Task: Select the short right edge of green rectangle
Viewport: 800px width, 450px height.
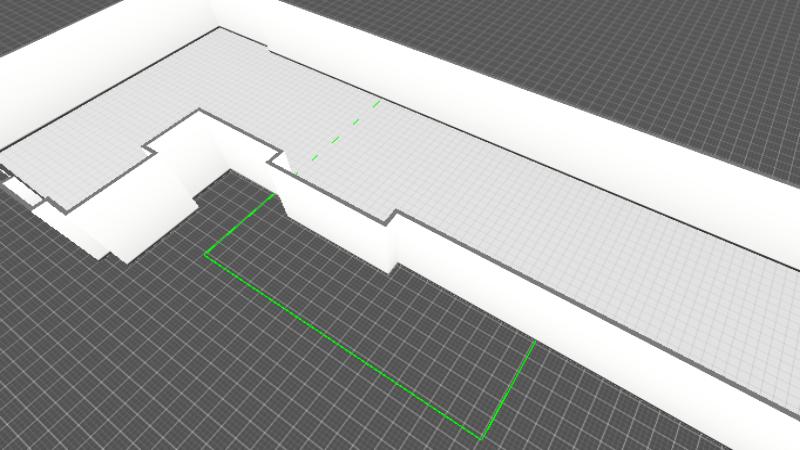Action: pyautogui.click(x=508, y=390)
